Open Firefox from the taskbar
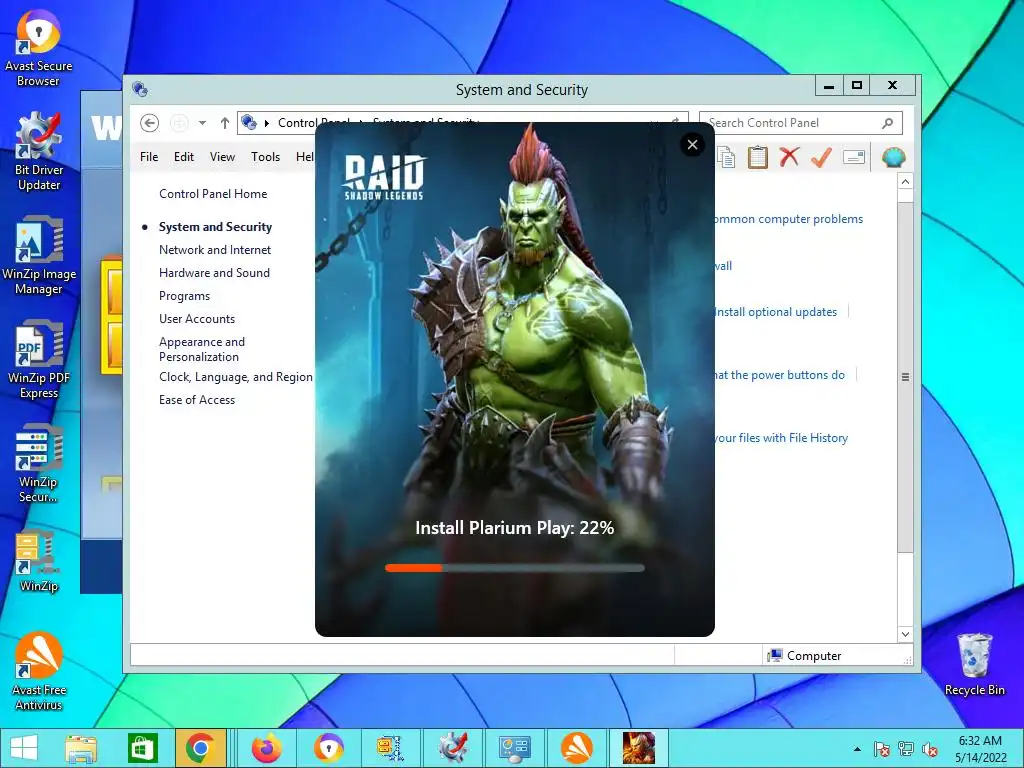Viewport: 1024px width, 768px height. 266,748
